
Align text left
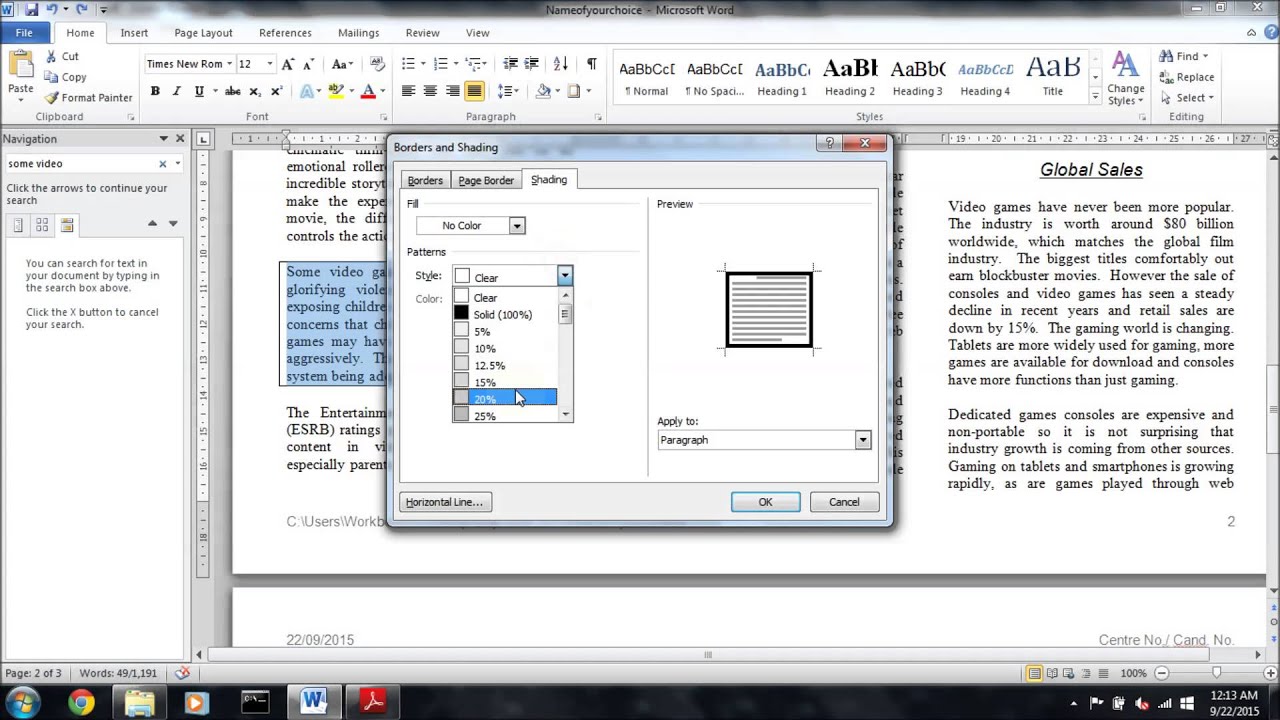[408, 91]
